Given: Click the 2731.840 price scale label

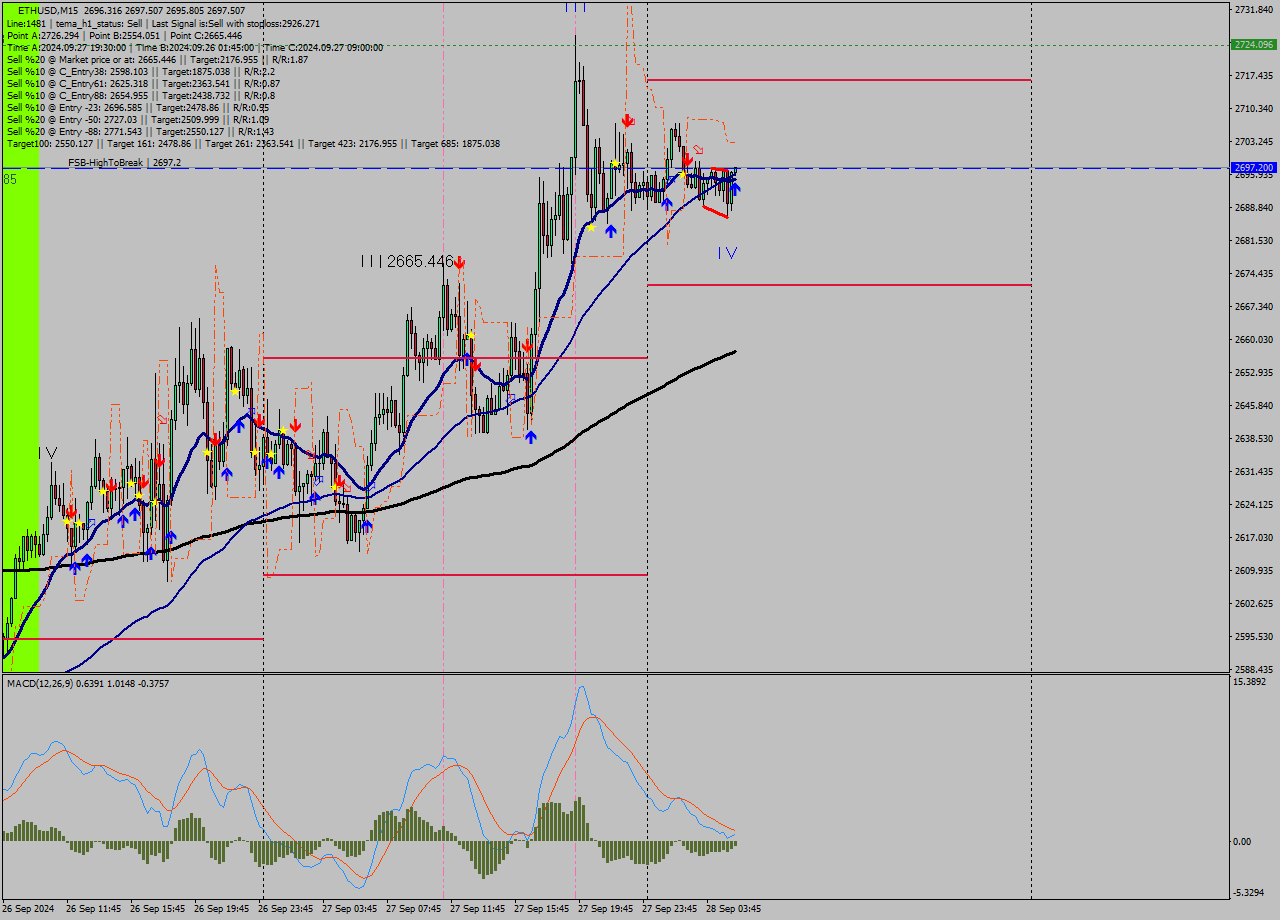Looking at the screenshot, I should point(1254,9).
